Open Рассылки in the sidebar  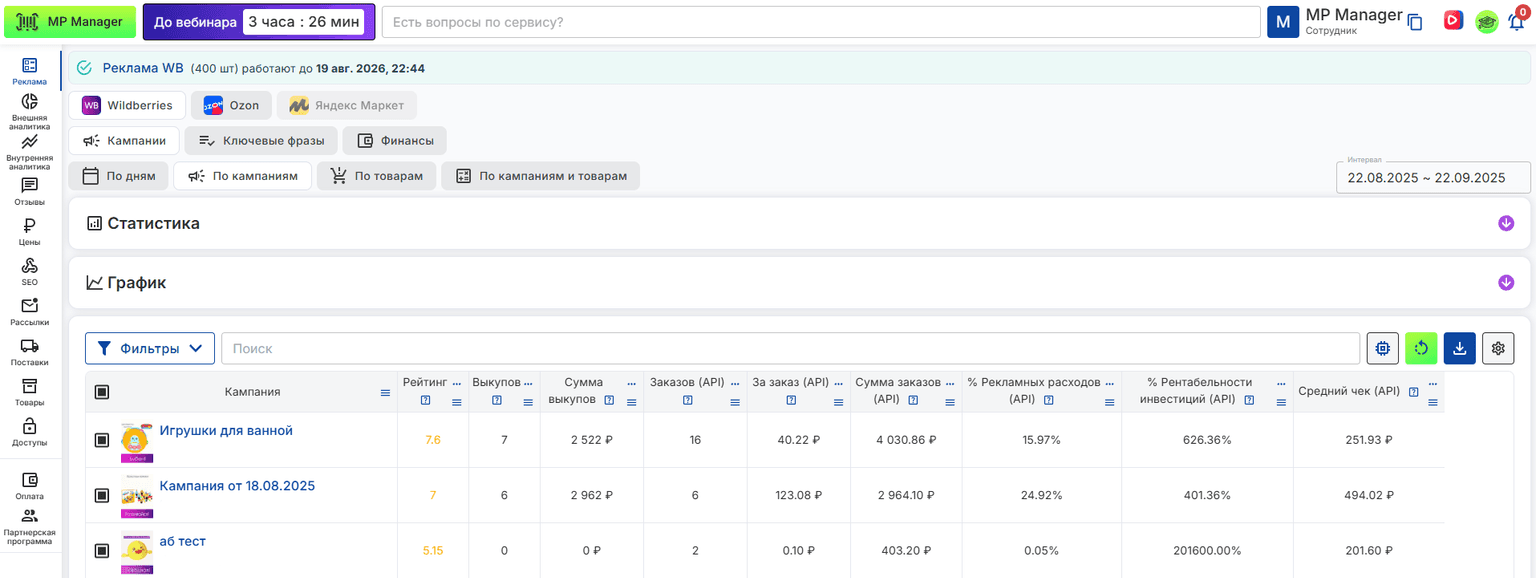point(29,311)
